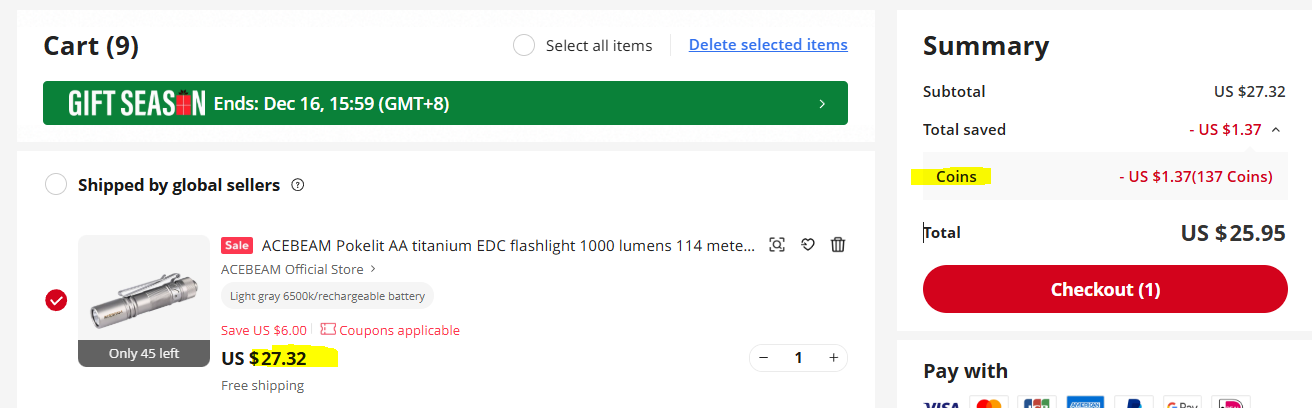The width and height of the screenshot is (1312, 408).
Task: Move flashlight to wishlist with heart icon
Action: click(x=808, y=245)
